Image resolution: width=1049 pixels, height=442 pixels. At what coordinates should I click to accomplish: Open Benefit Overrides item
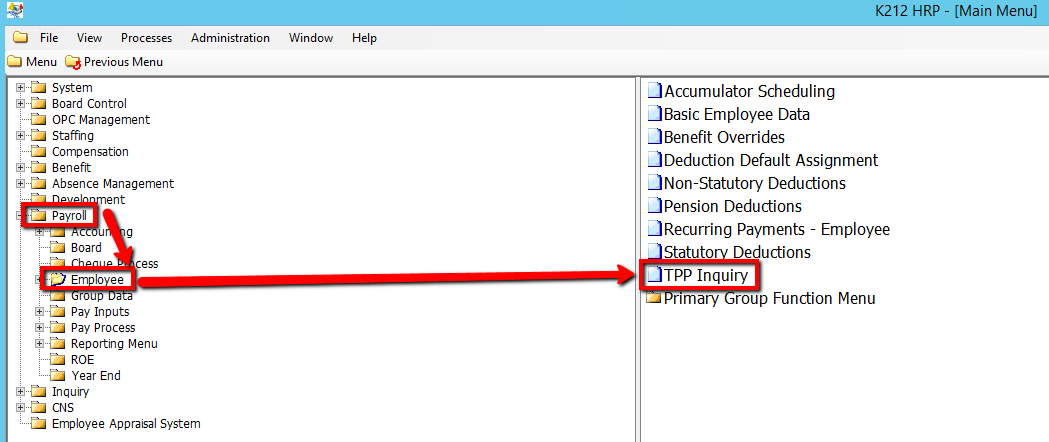click(x=724, y=137)
